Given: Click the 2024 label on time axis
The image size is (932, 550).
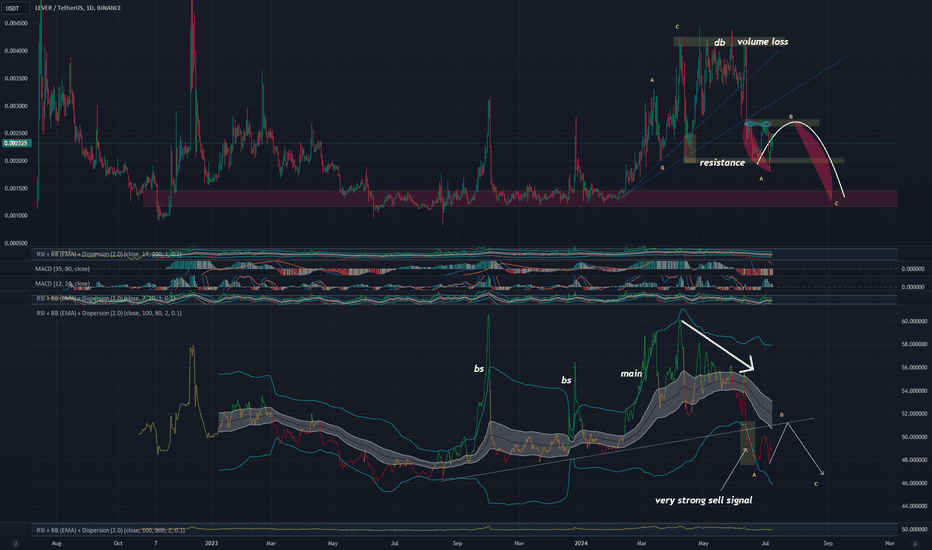Looking at the screenshot, I should 581,543.
